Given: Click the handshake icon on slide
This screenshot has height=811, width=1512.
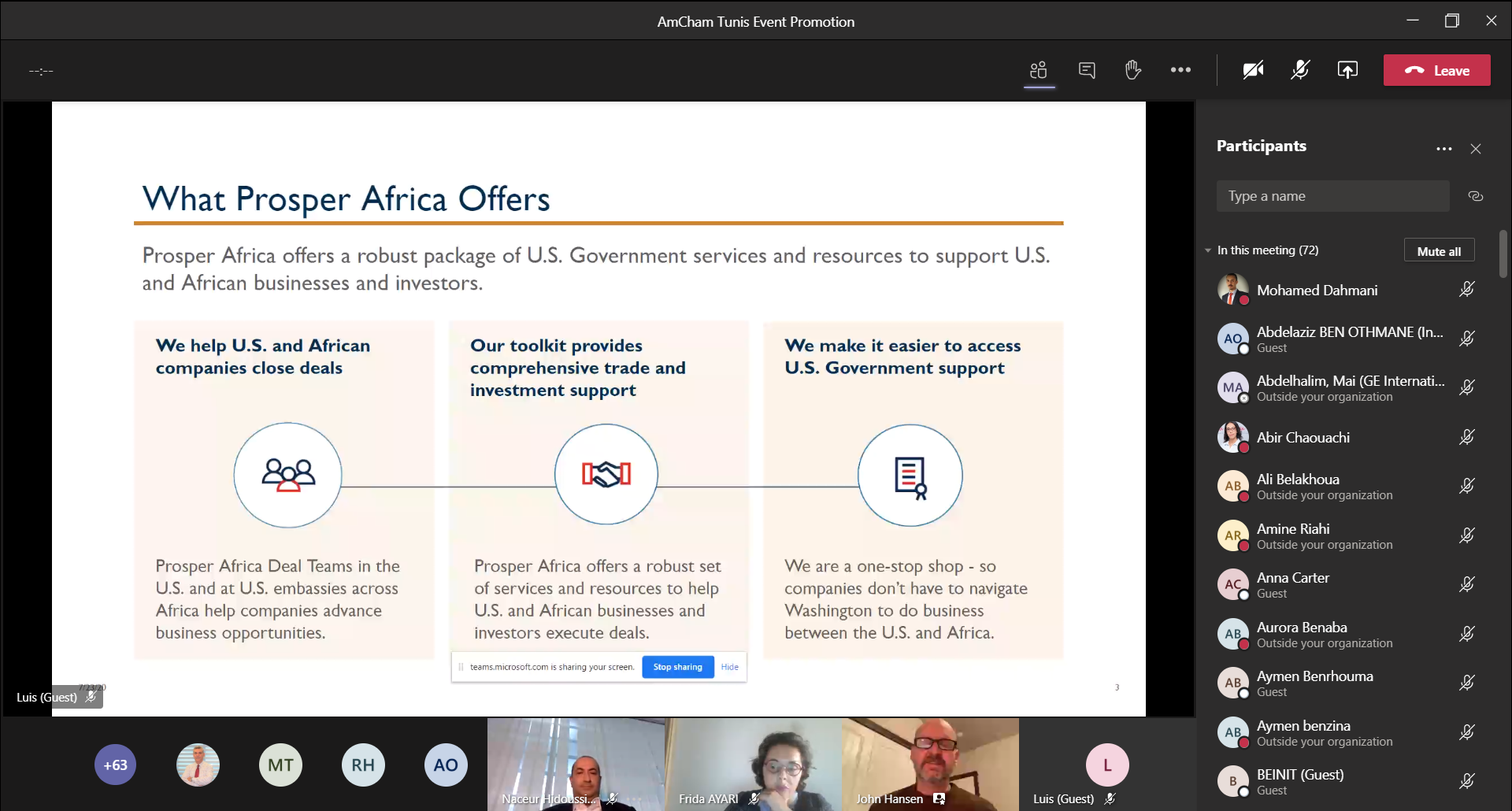Looking at the screenshot, I should [606, 474].
